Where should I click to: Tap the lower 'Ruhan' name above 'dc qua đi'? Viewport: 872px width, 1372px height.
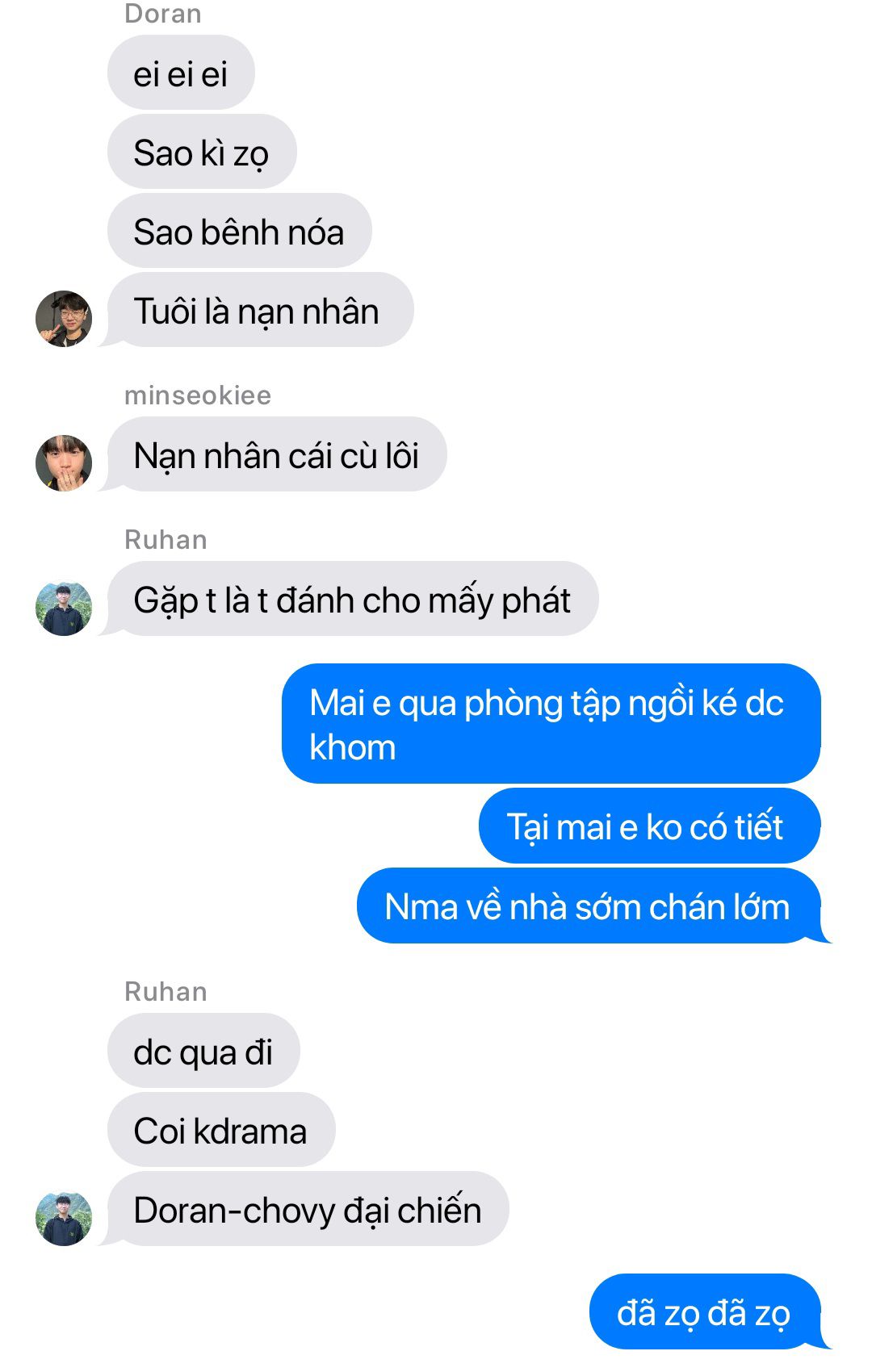[x=166, y=992]
